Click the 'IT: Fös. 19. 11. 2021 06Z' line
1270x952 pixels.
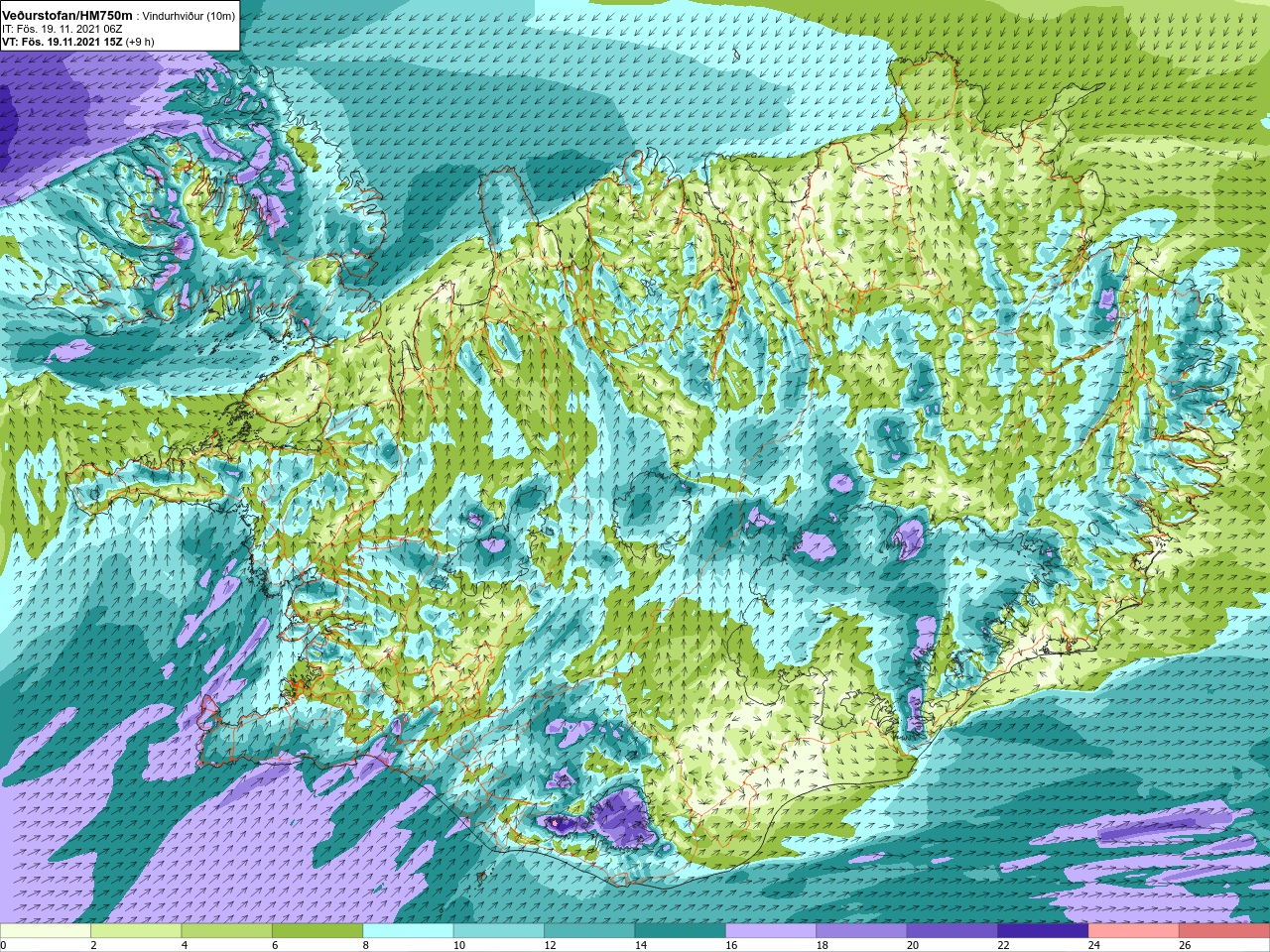click(x=63, y=30)
